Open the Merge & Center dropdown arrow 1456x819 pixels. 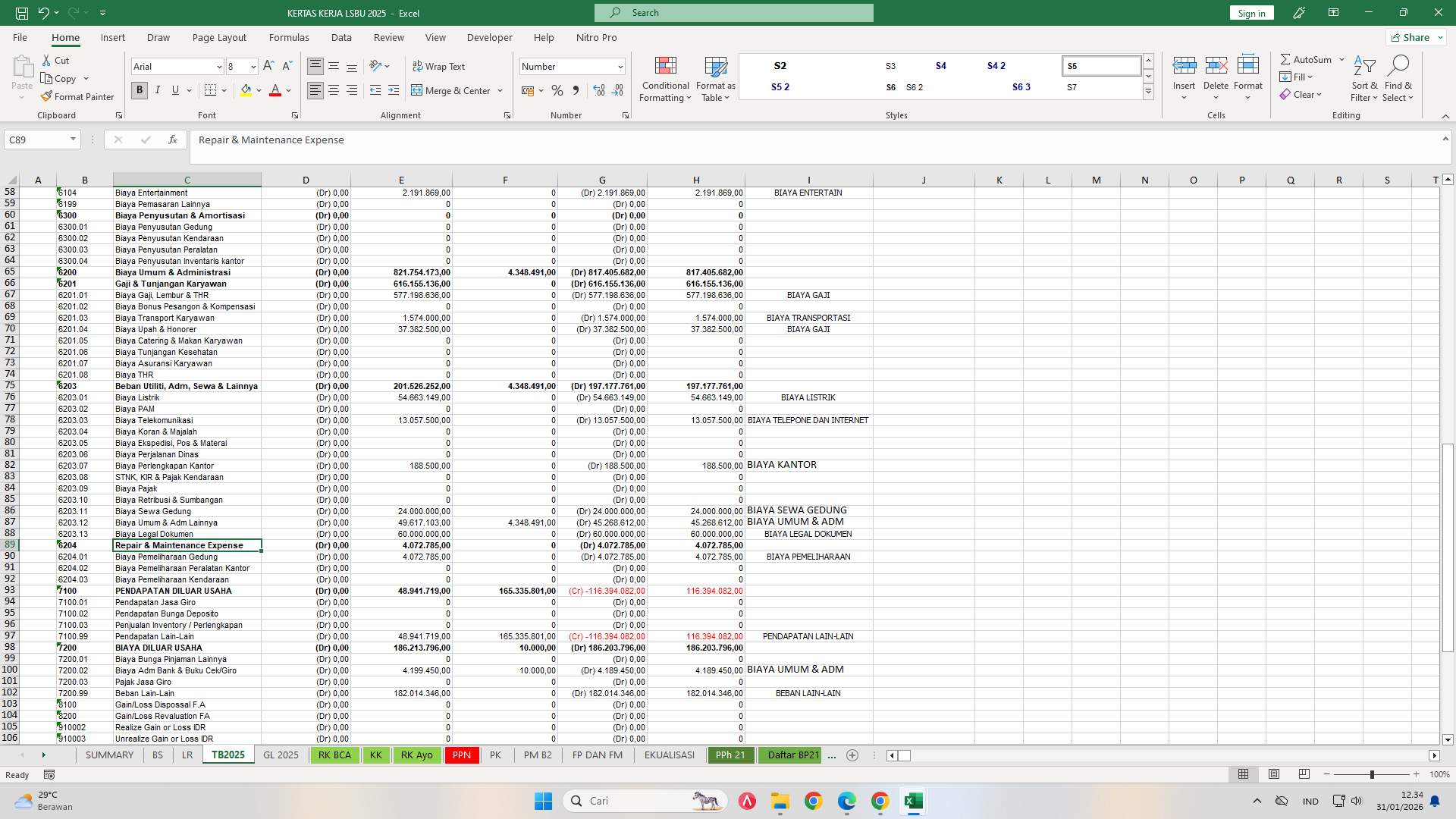[x=500, y=90]
